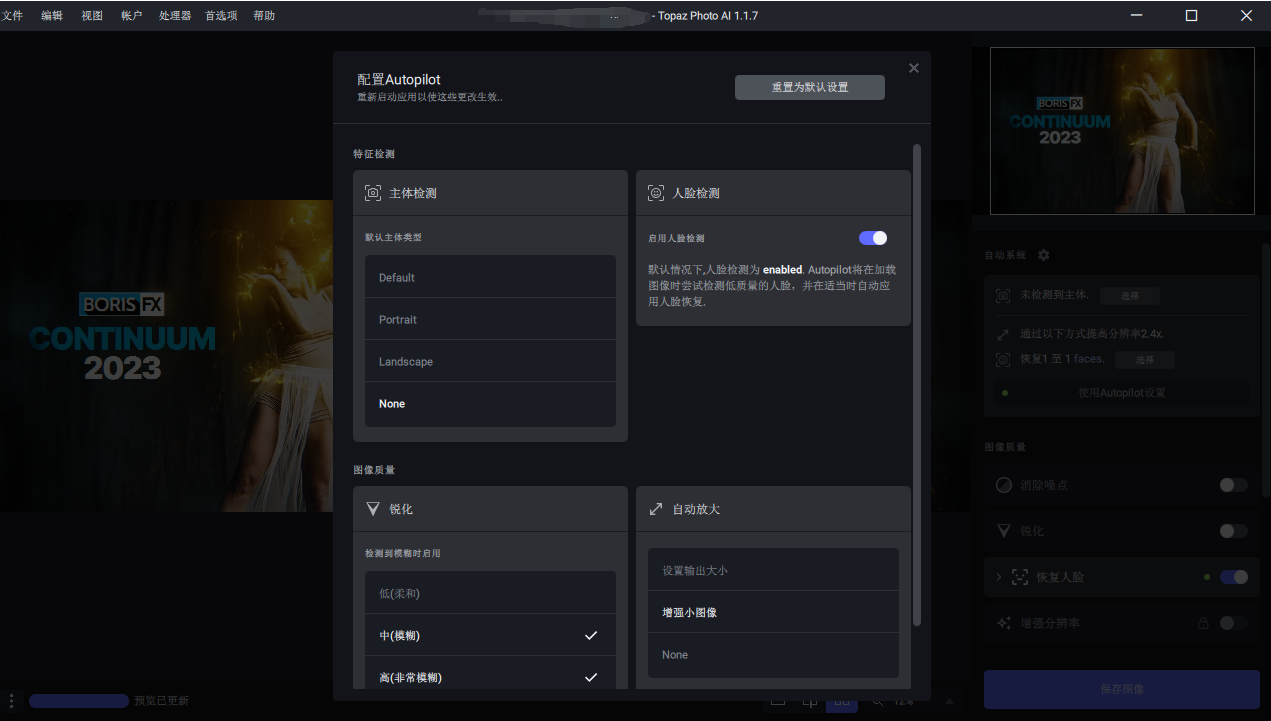
Task: Click 重置为默认设置 button
Action: [810, 87]
